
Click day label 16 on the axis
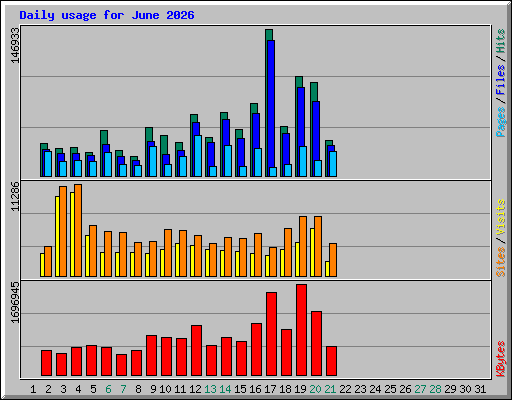[x=255, y=389]
